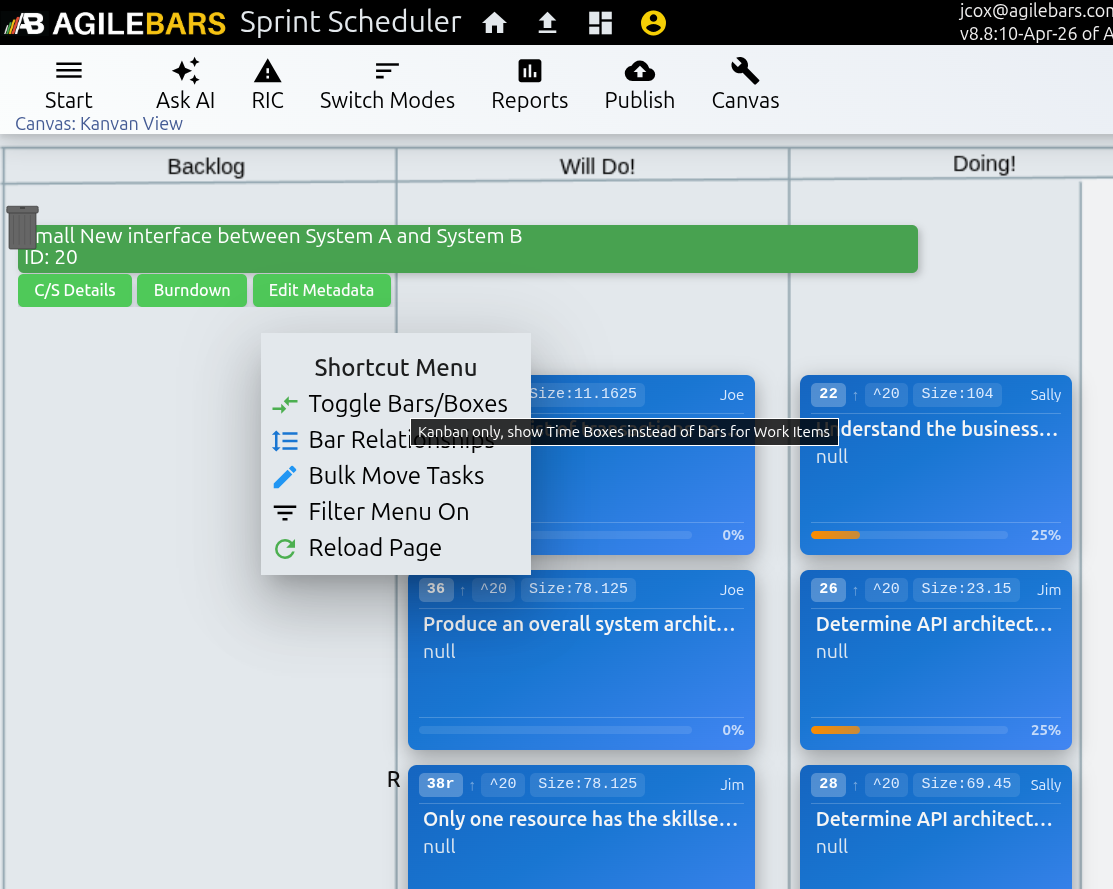Screen dimensions: 1113x889
Task: Turn Filter Menu On
Action: tap(395, 512)
